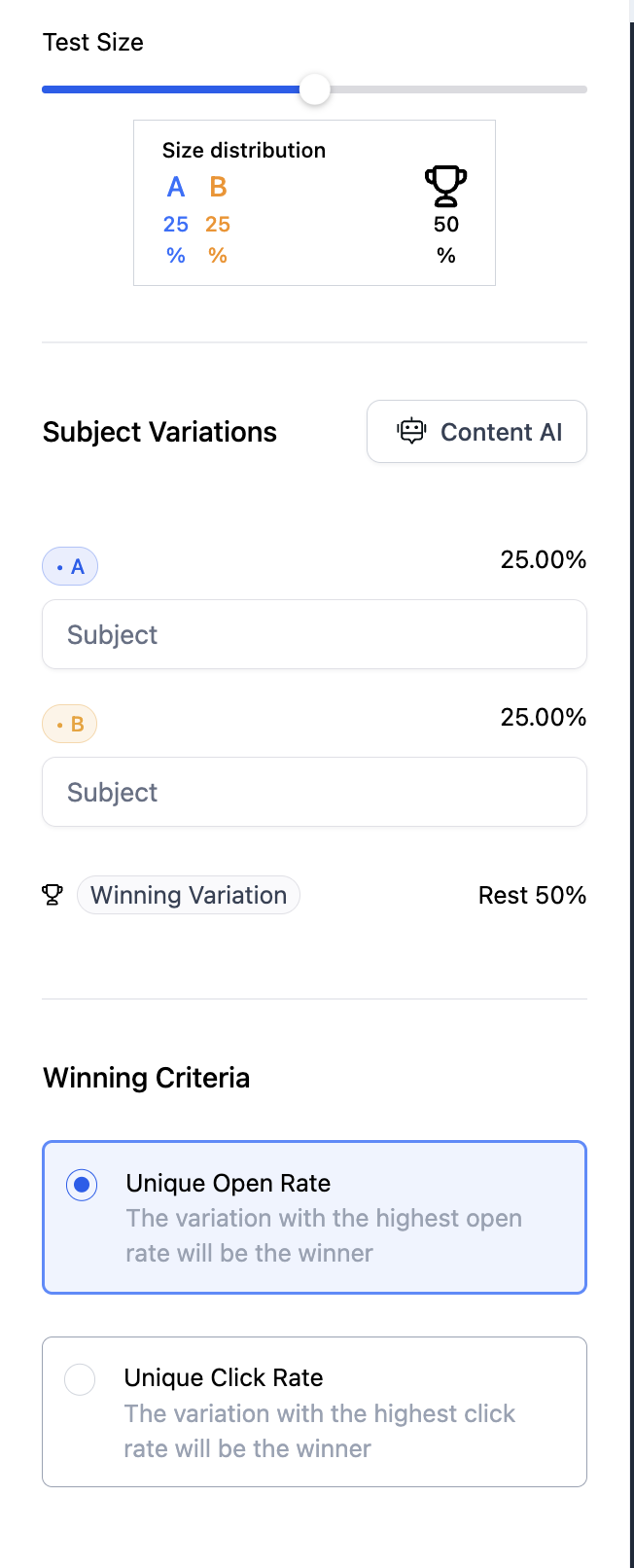Choose the Unique Click Rate criteria card
634x1568 pixels.
point(314,1411)
